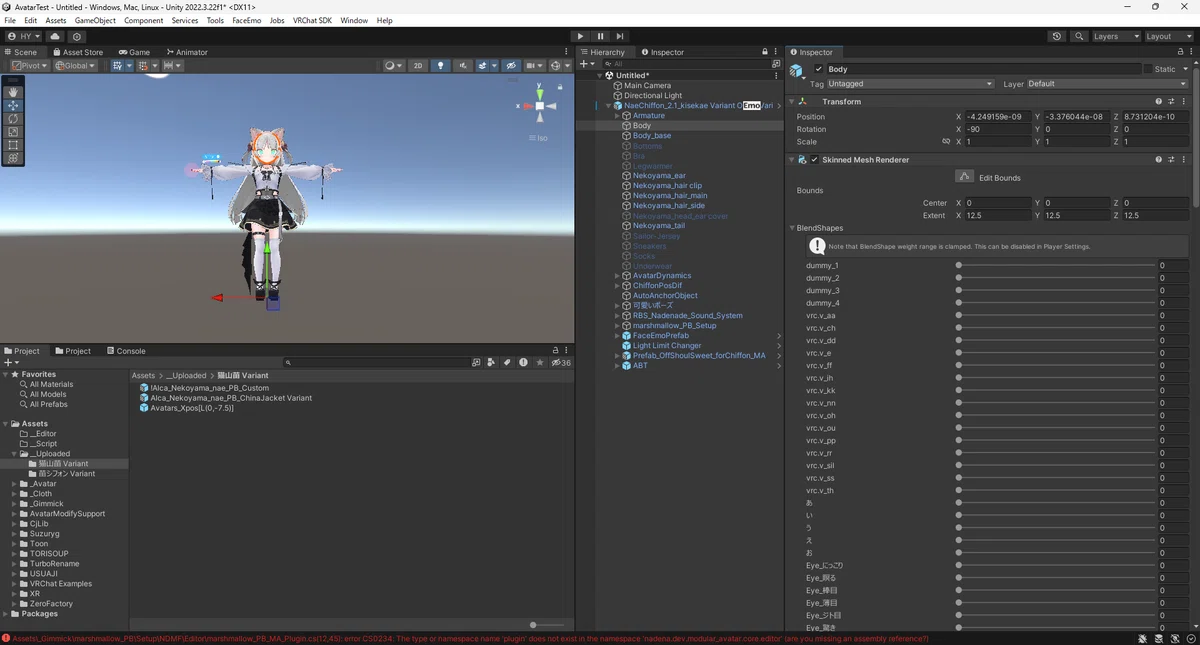This screenshot has height=645, width=1200.
Task: Collapse the BlendShapes foldout
Action: 792,228
